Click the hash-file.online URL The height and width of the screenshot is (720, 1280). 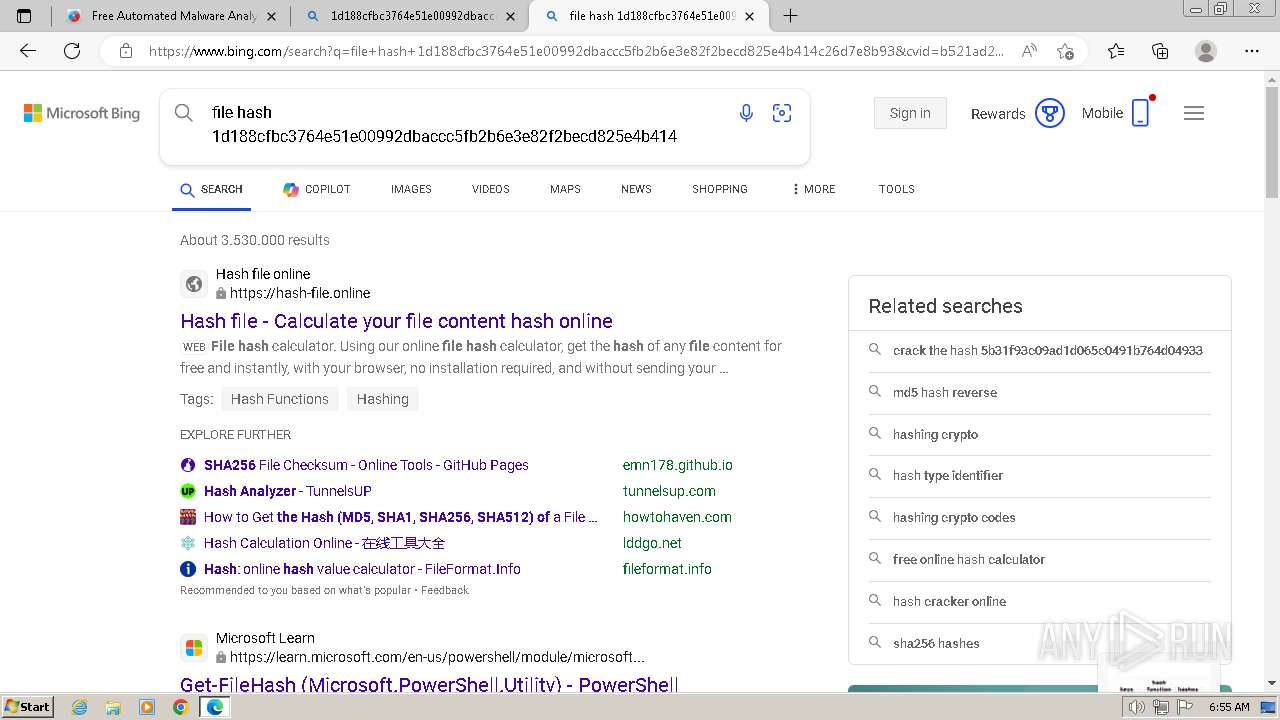(300, 293)
